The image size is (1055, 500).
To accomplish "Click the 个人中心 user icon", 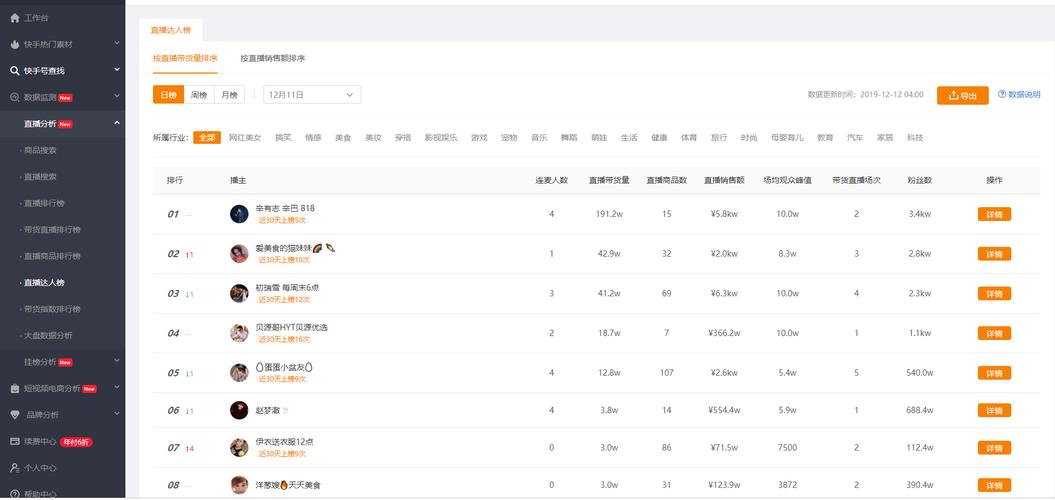I will (14, 468).
